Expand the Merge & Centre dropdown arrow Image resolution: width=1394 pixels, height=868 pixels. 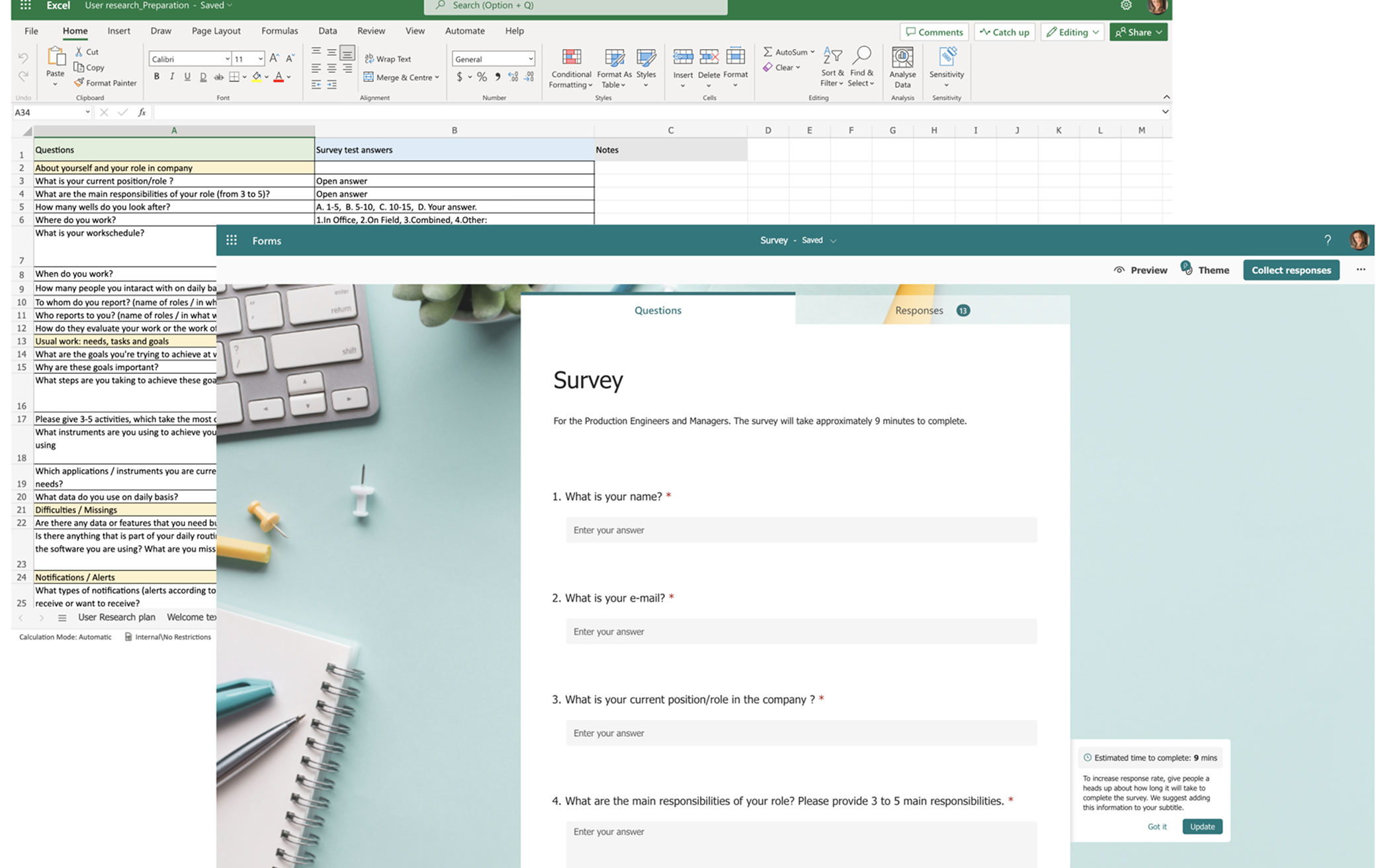click(x=437, y=77)
